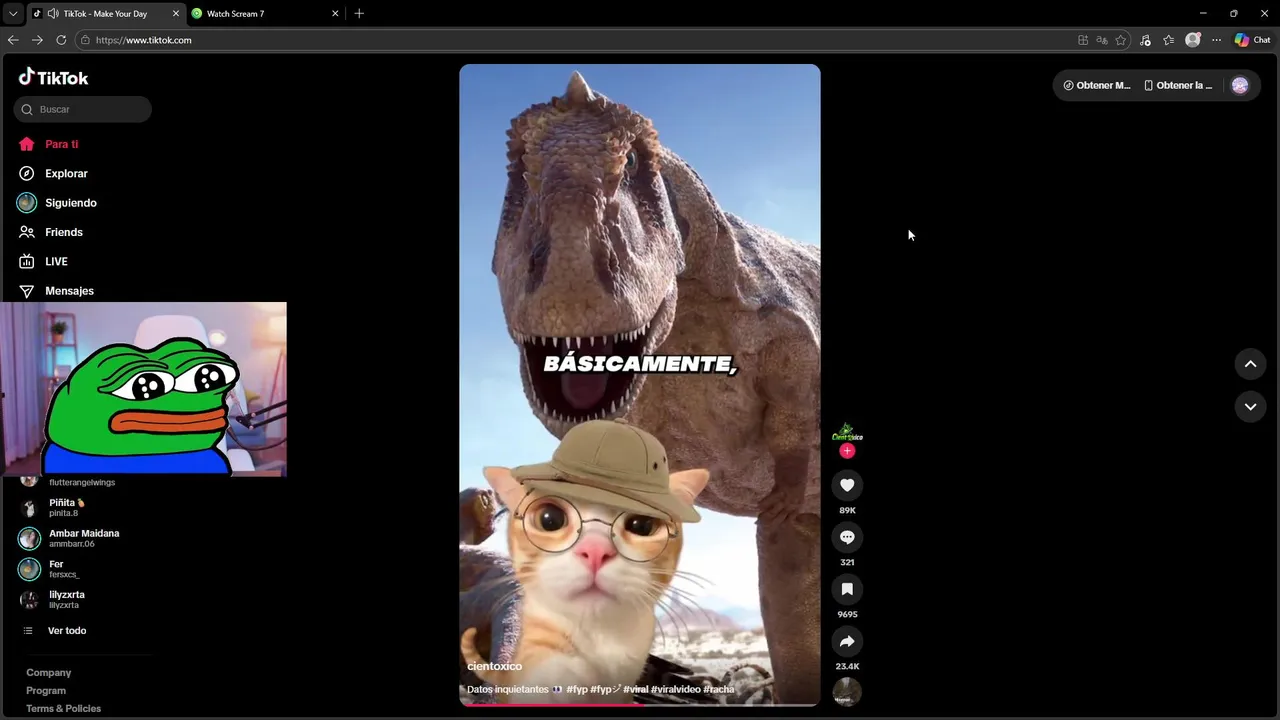Screen dimensions: 1280x720
Task: Click the Obtener la... app button
Action: [1178, 85]
